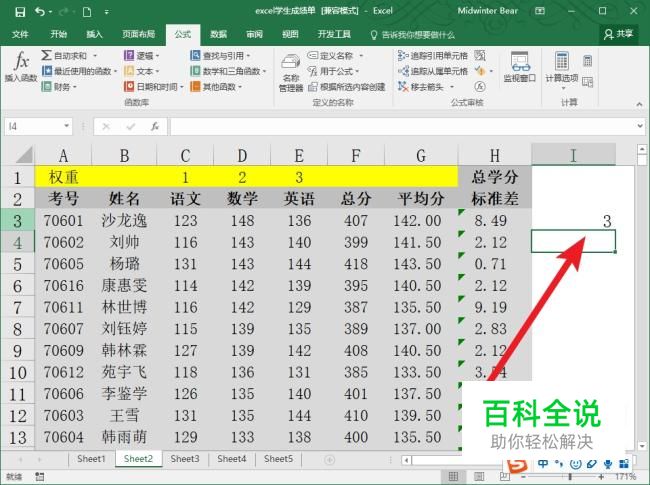Screen dimensions: 650x485
Task: Open Customize Quick Access Toolbar dropdown
Action: click(x=107, y=12)
